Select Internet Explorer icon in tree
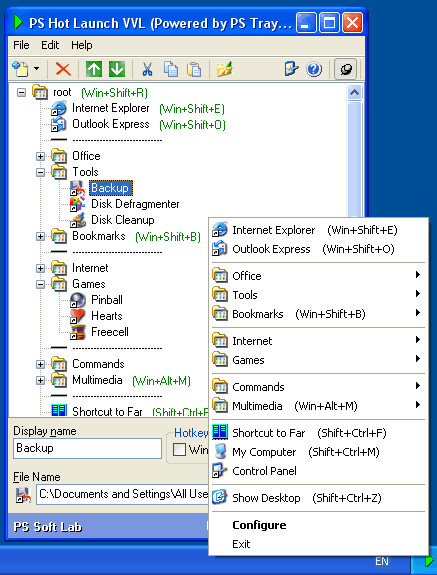Screen dimensions: 437x575 [59, 108]
